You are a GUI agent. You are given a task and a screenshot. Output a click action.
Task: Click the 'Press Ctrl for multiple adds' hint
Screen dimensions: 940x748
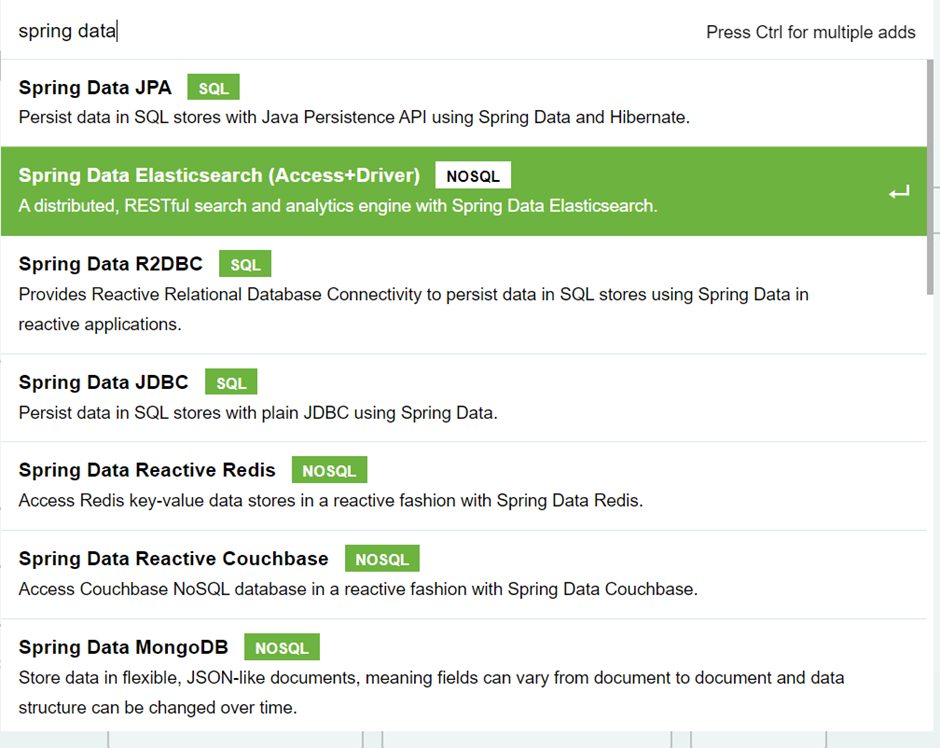(811, 32)
